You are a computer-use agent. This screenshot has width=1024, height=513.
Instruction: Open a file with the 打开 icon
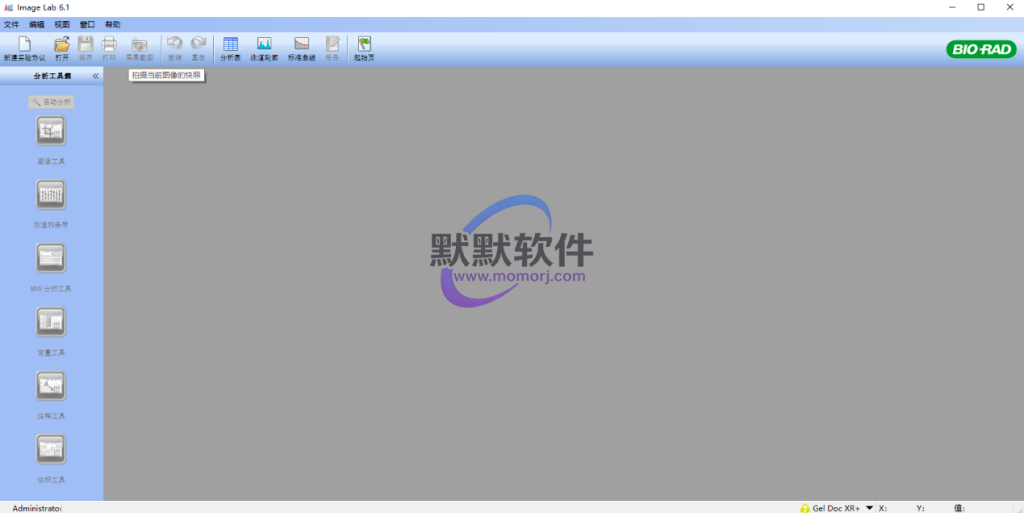point(62,46)
